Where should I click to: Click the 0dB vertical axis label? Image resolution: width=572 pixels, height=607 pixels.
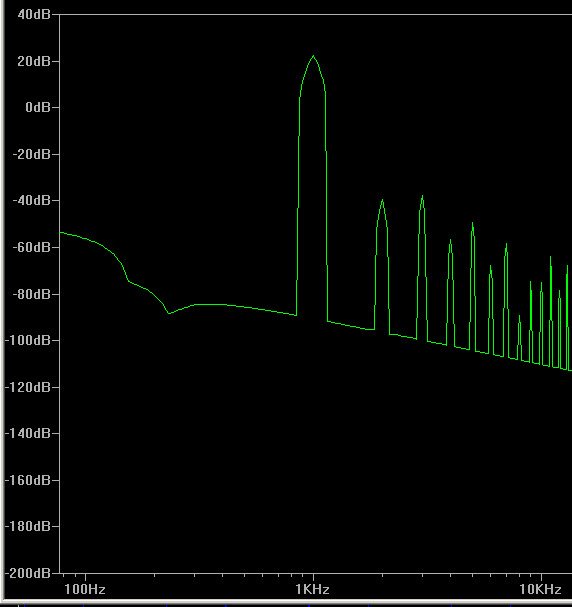38,107
